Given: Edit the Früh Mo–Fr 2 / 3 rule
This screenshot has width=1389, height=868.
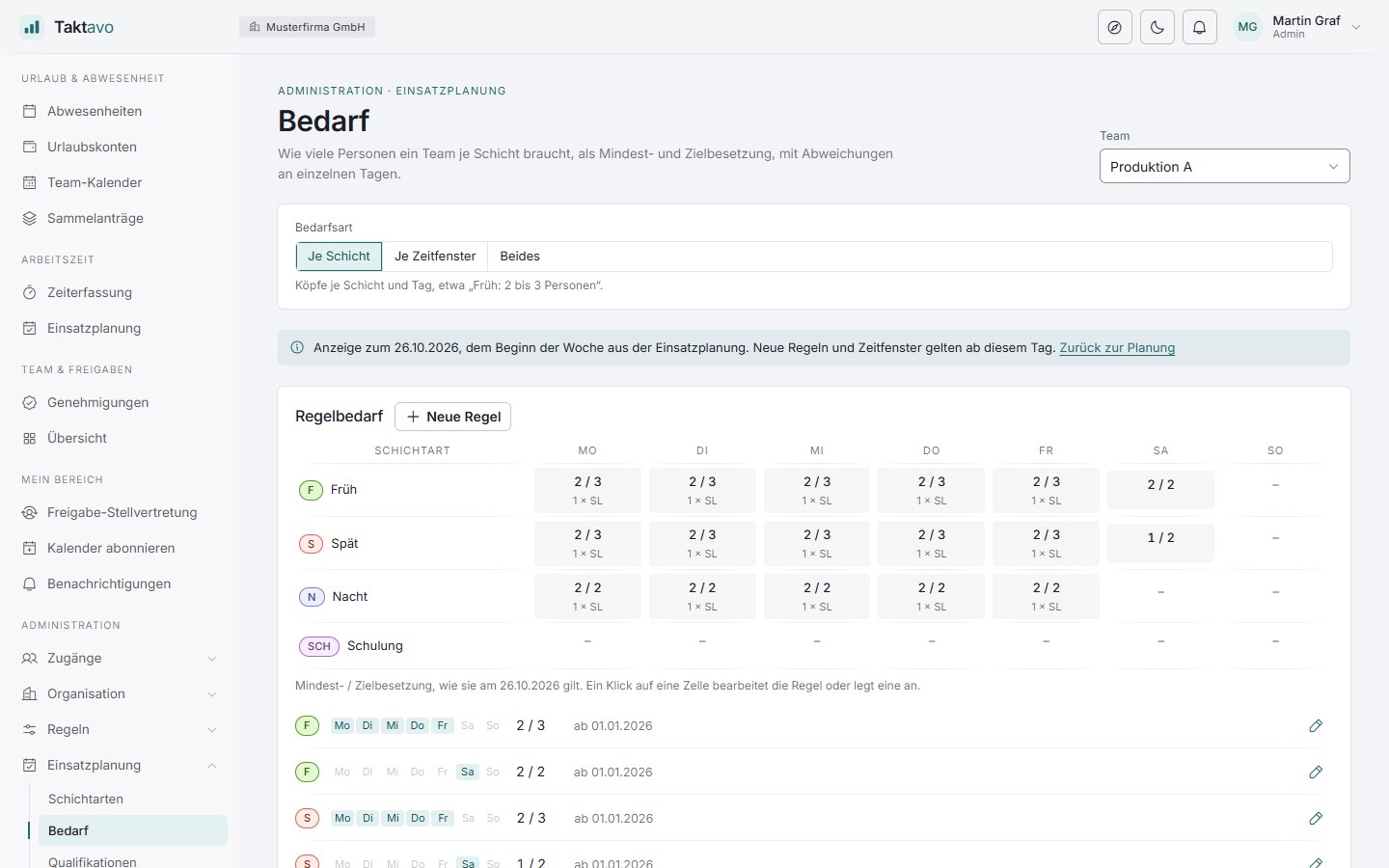Looking at the screenshot, I should click(1316, 725).
